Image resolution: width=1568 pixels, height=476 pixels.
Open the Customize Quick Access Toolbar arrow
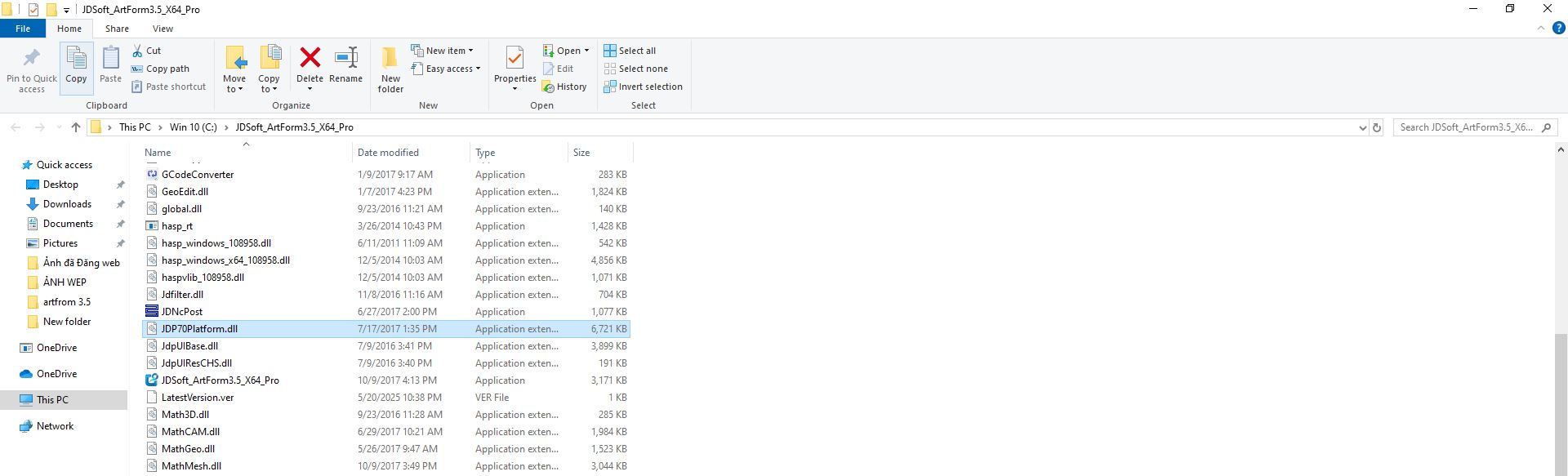pyautogui.click(x=66, y=10)
